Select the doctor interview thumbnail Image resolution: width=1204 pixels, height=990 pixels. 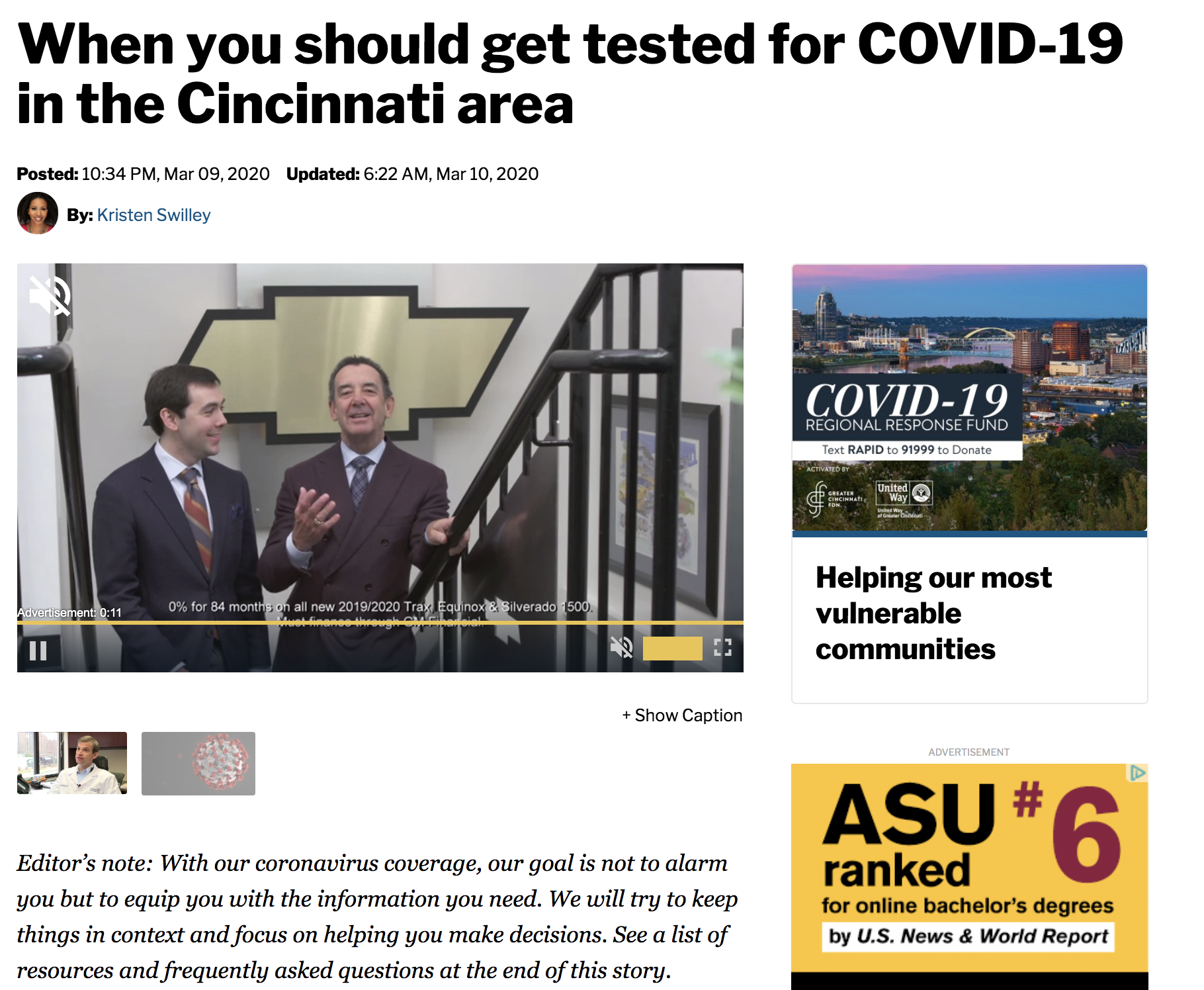click(72, 763)
